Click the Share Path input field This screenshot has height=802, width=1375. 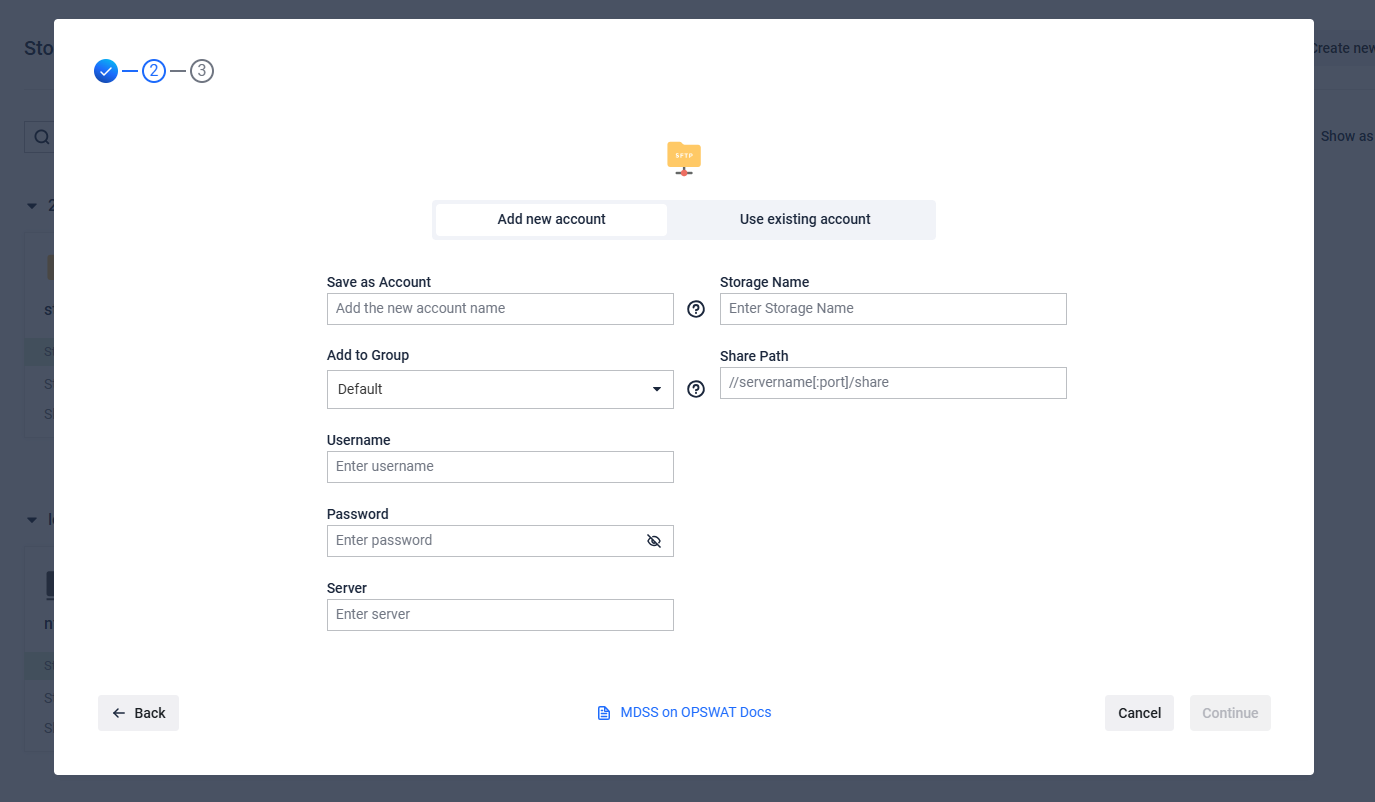(893, 383)
